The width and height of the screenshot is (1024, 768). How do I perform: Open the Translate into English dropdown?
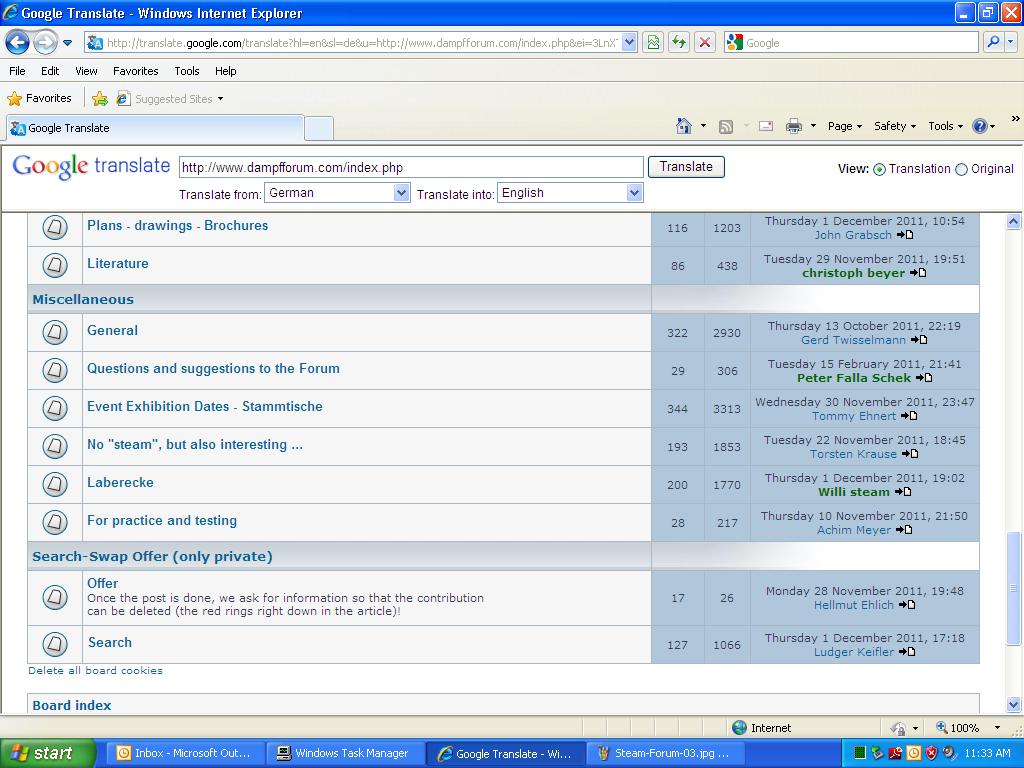click(x=570, y=193)
